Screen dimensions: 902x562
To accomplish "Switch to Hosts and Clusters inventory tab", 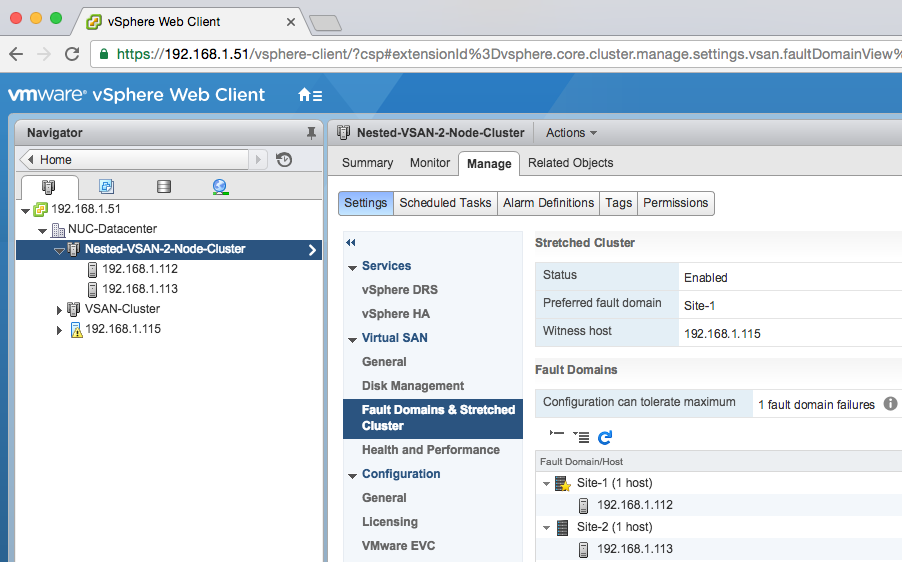I will click(49, 186).
